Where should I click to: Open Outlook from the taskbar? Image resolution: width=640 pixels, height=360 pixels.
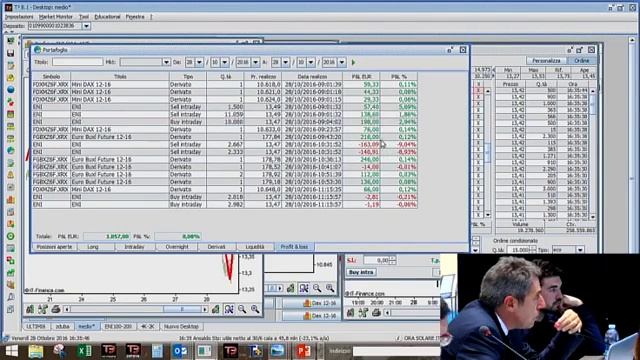(180, 351)
